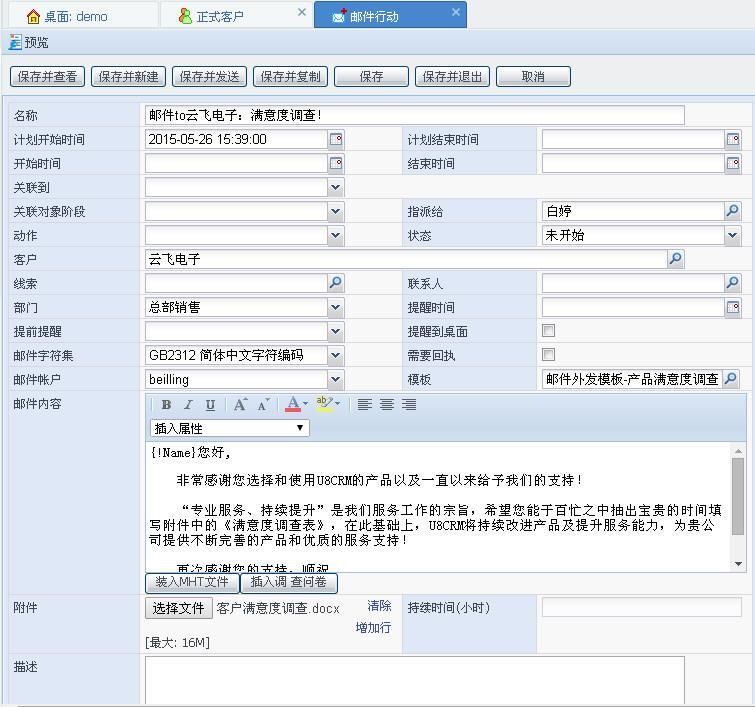Toggle bold formatting in email editor

166,405
